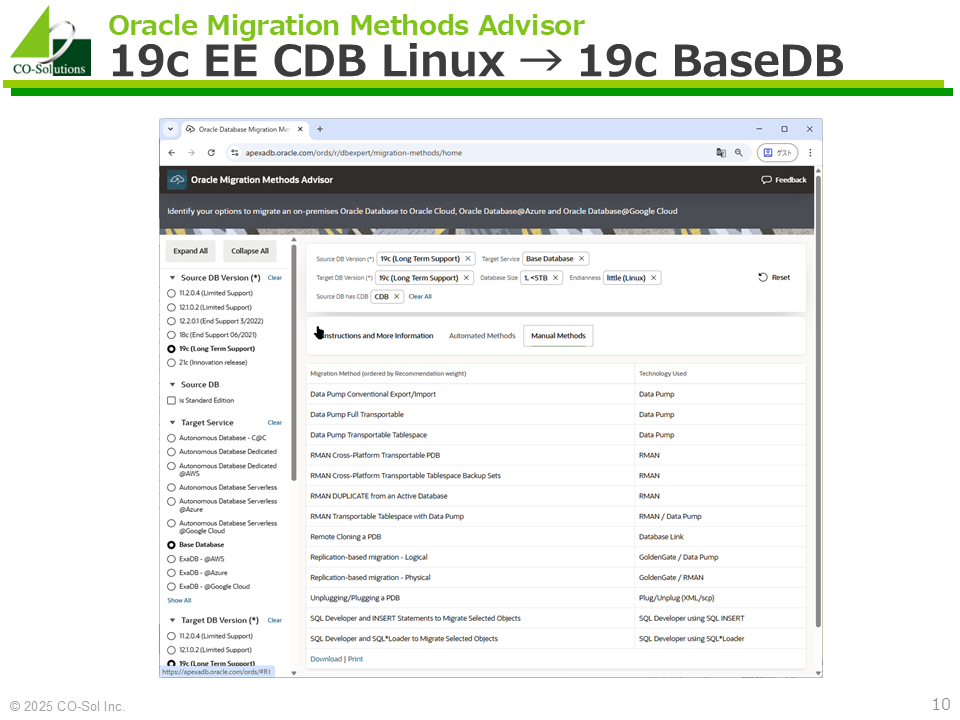Image resolution: width=960 pixels, height=720 pixels.
Task: Clear the Source DB Version selection
Action: point(274,278)
